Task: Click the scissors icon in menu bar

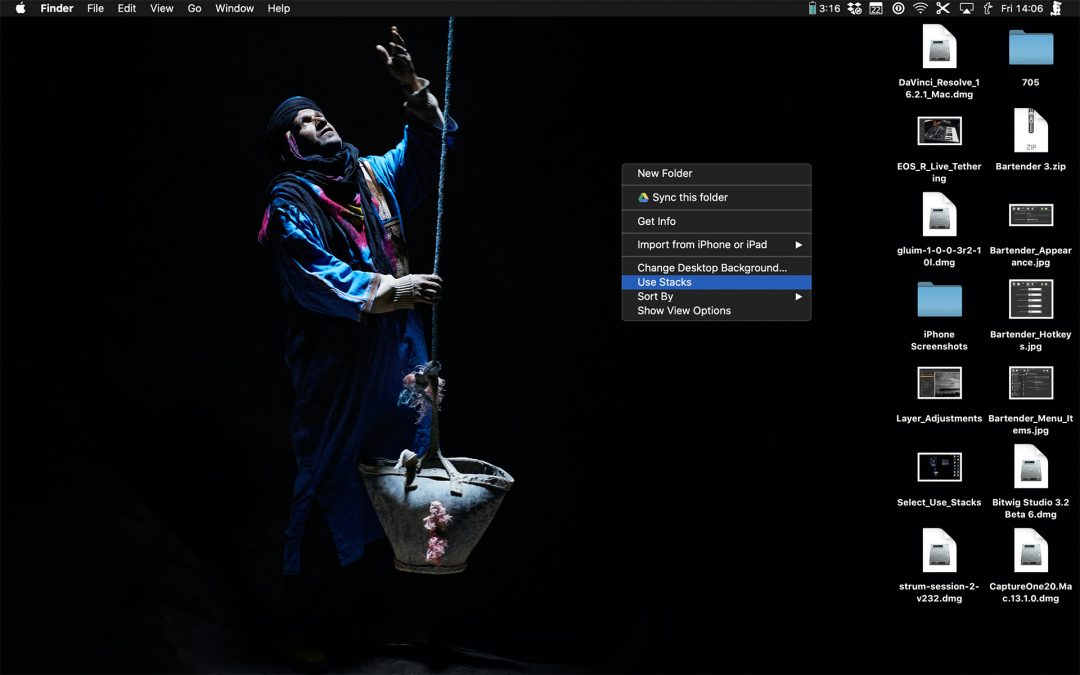Action: click(943, 8)
